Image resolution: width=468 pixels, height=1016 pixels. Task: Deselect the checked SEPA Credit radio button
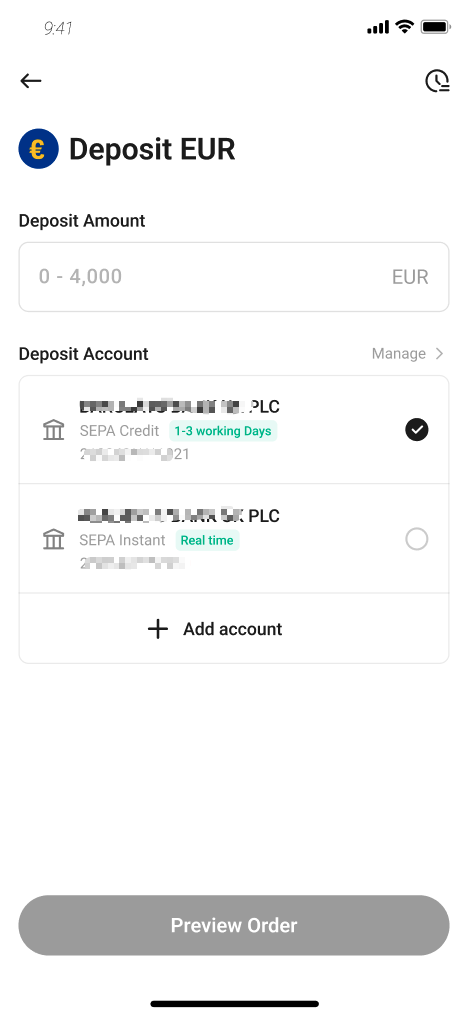pyautogui.click(x=417, y=430)
